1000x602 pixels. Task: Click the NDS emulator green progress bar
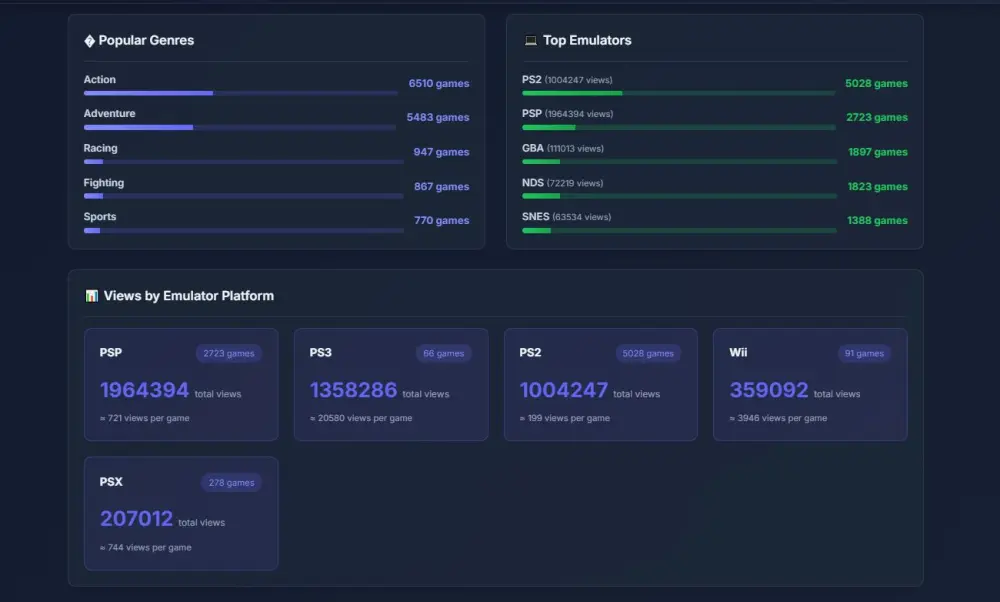[679, 196]
